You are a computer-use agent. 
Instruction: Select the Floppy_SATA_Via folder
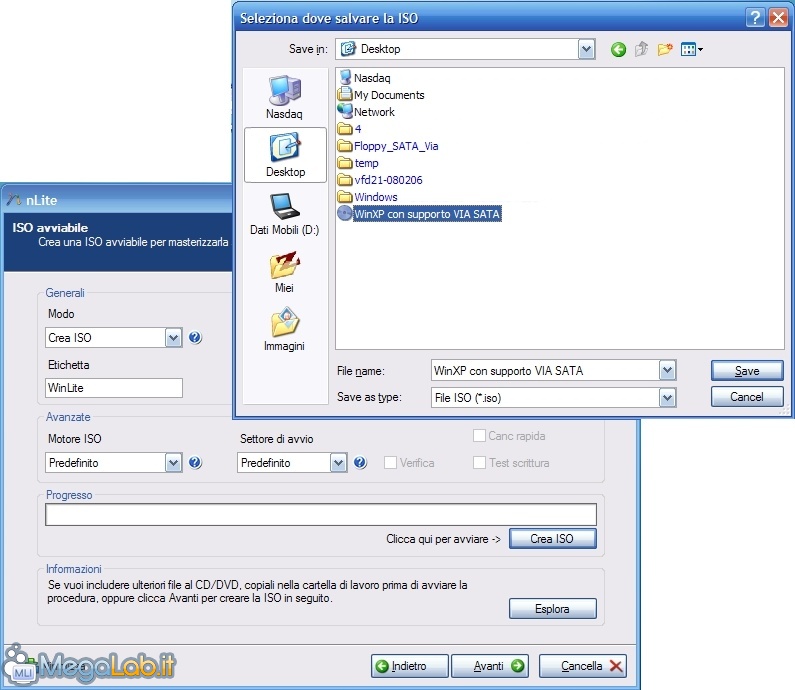[388, 146]
